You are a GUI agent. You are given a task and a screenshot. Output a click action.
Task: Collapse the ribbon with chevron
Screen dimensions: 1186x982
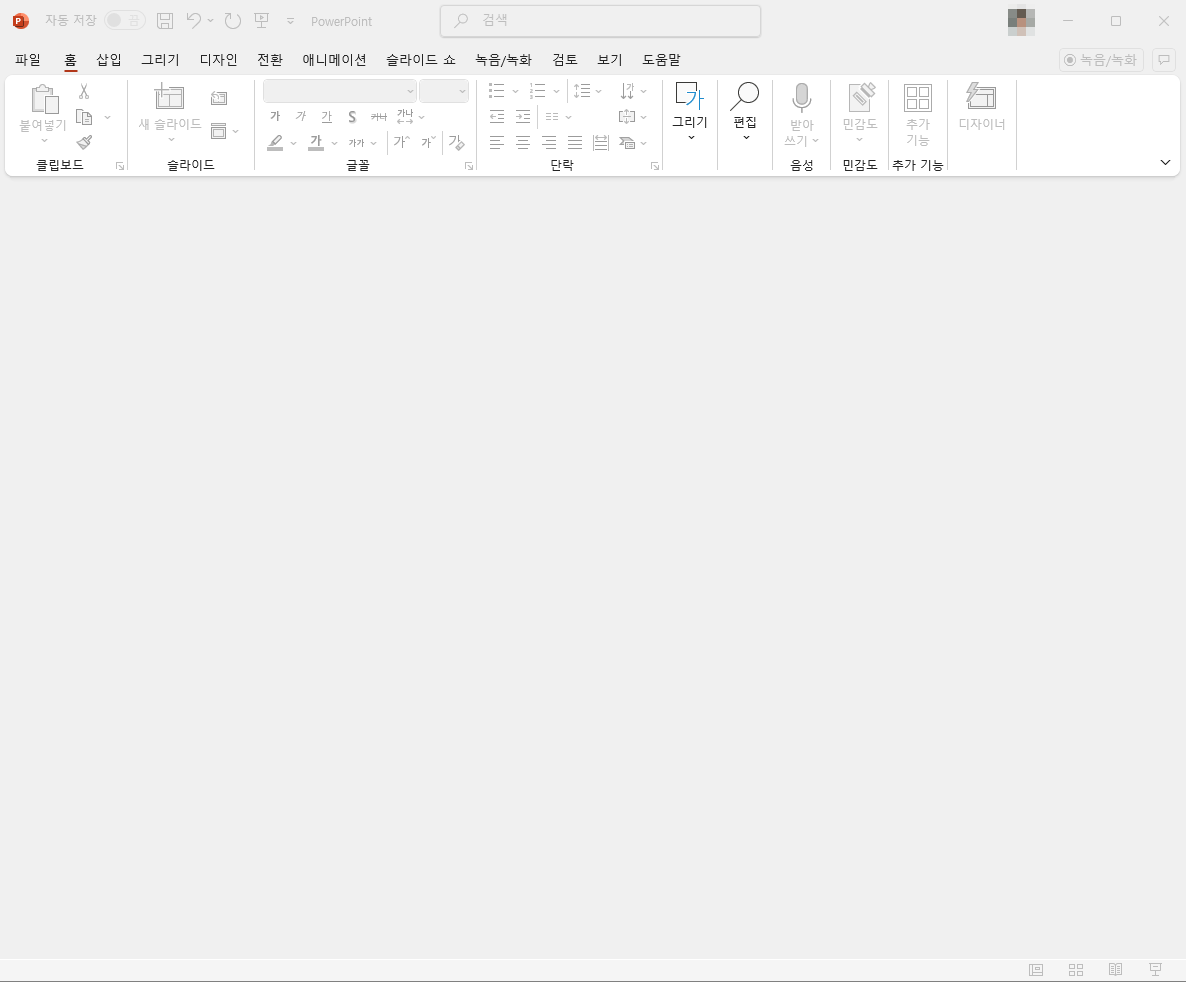(1165, 163)
